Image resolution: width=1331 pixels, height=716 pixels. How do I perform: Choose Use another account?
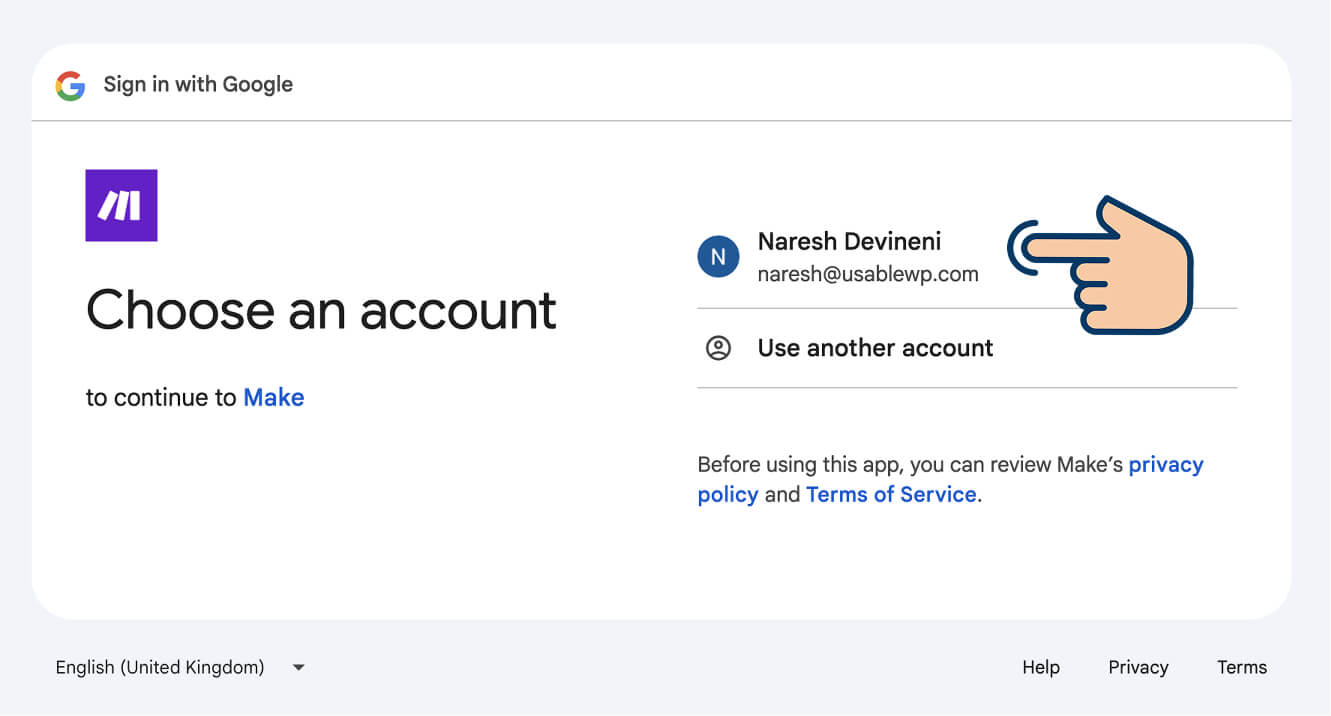(967, 348)
